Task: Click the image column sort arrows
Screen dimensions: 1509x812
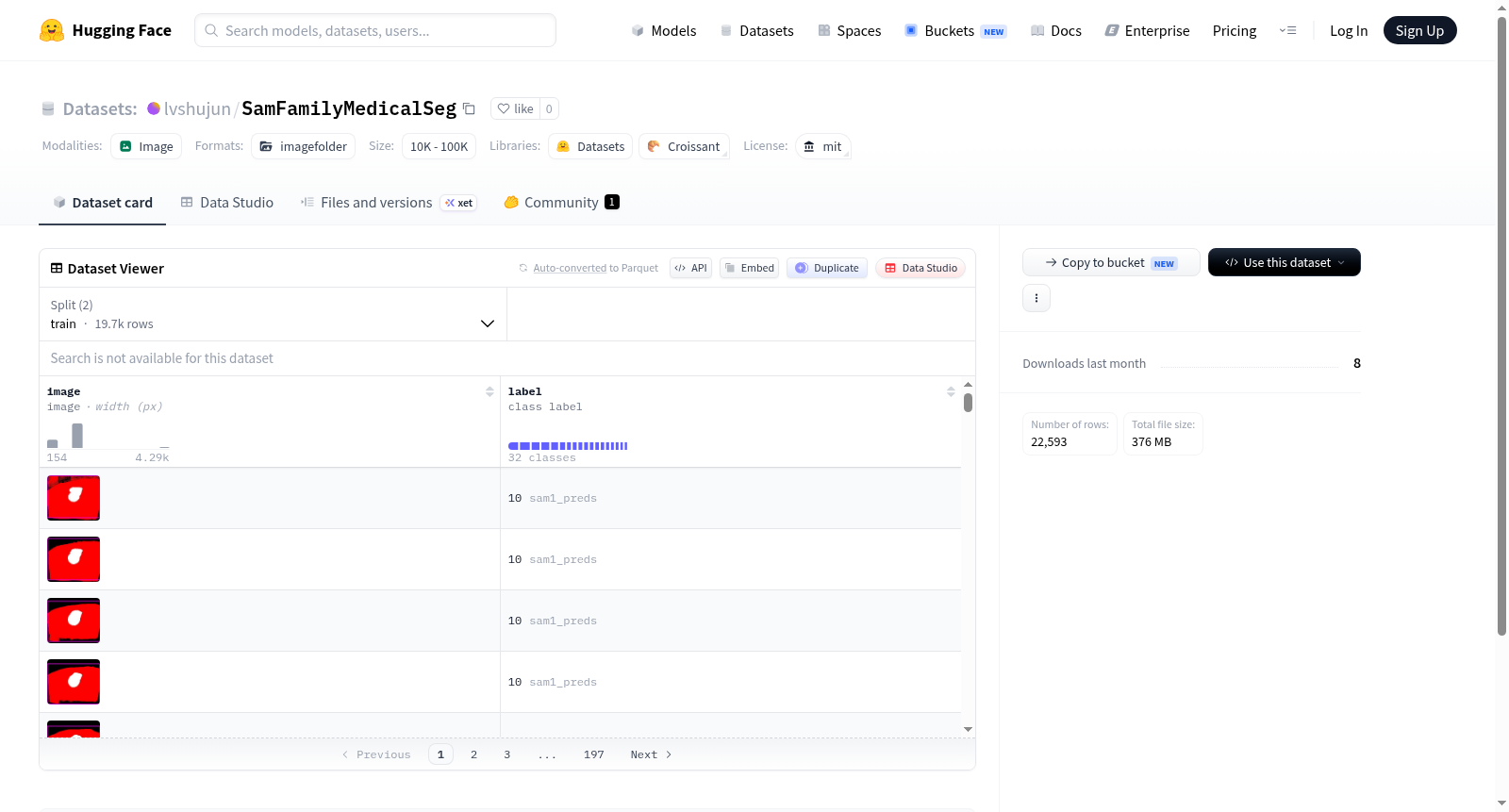Action: tap(489, 391)
